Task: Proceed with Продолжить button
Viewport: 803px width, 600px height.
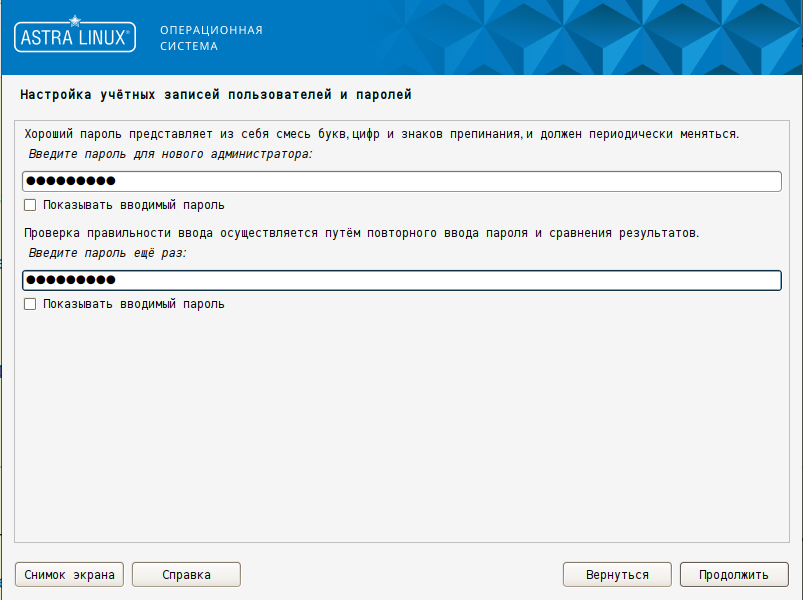Action: pyautogui.click(x=734, y=574)
